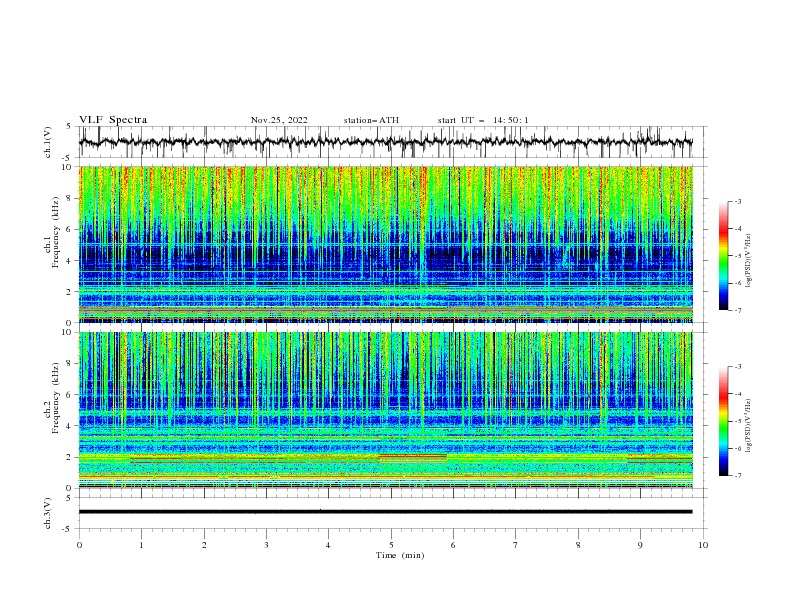Click the ch.1 PSD color bar
Viewport: 792px width, 612px height.
(723, 256)
